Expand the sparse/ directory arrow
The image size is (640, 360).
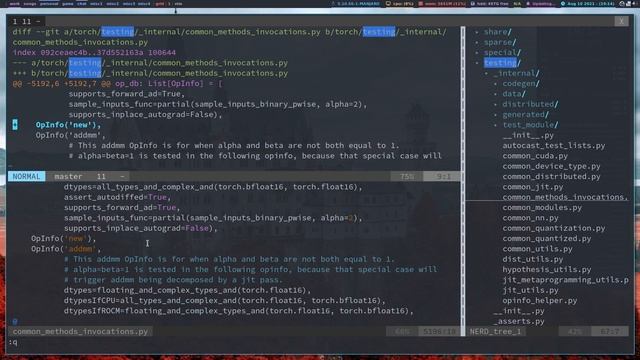click(476, 42)
